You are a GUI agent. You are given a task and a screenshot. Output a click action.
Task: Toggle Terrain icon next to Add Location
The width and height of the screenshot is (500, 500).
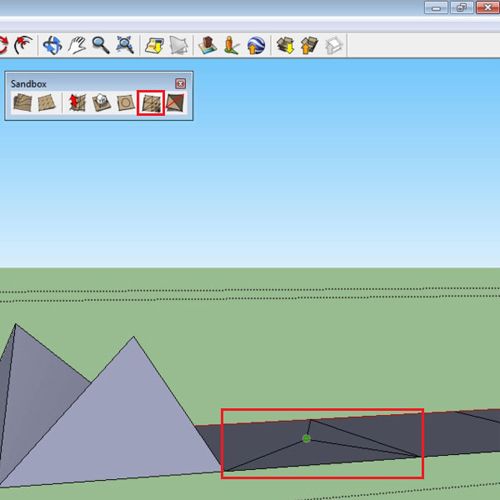pyautogui.click(x=178, y=45)
